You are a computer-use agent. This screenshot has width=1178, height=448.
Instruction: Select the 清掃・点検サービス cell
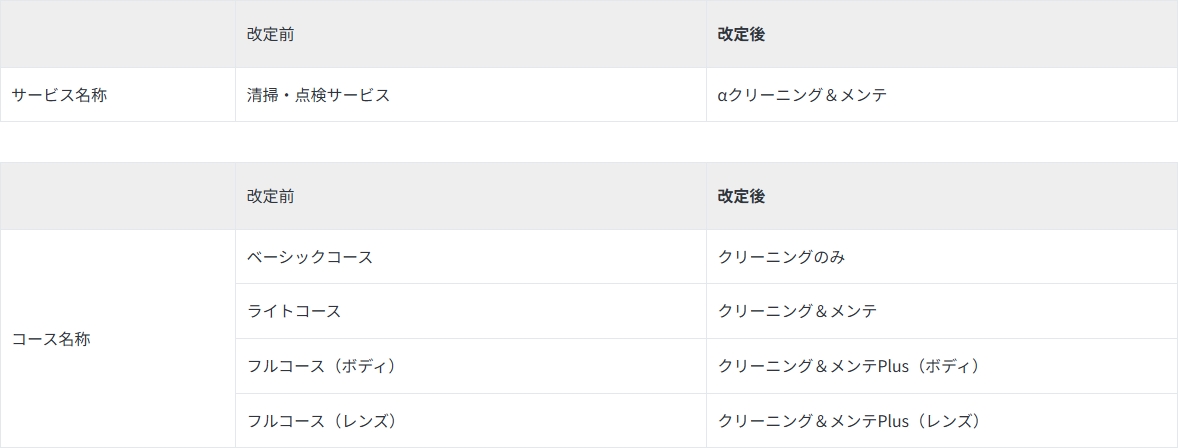point(318,95)
